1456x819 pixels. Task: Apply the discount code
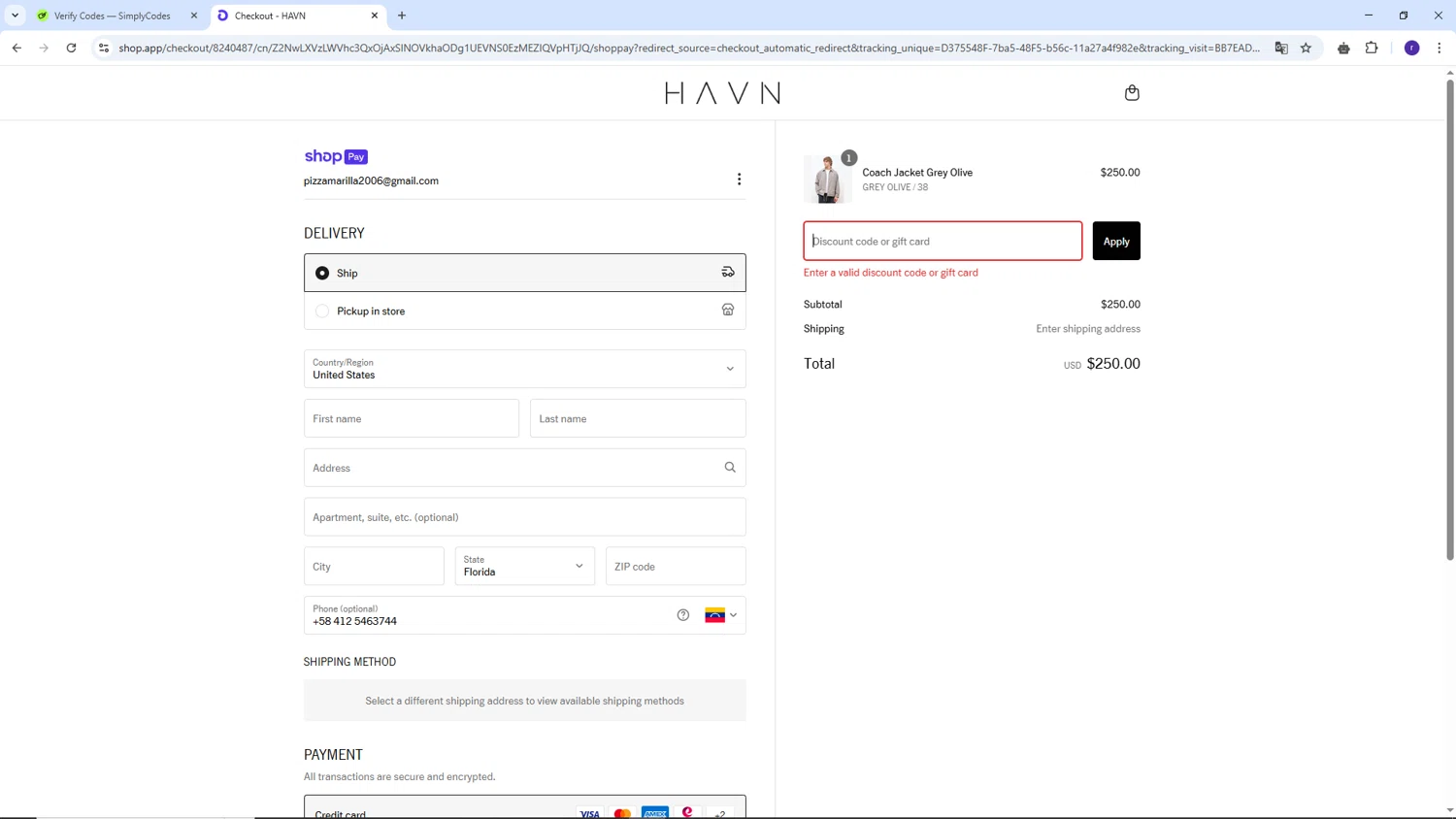point(1116,241)
